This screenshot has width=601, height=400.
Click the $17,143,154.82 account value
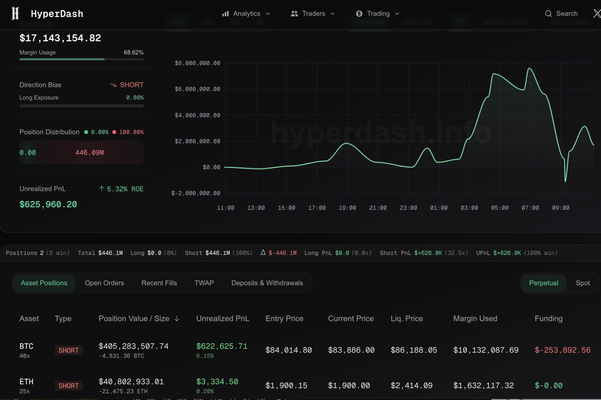(x=60, y=38)
